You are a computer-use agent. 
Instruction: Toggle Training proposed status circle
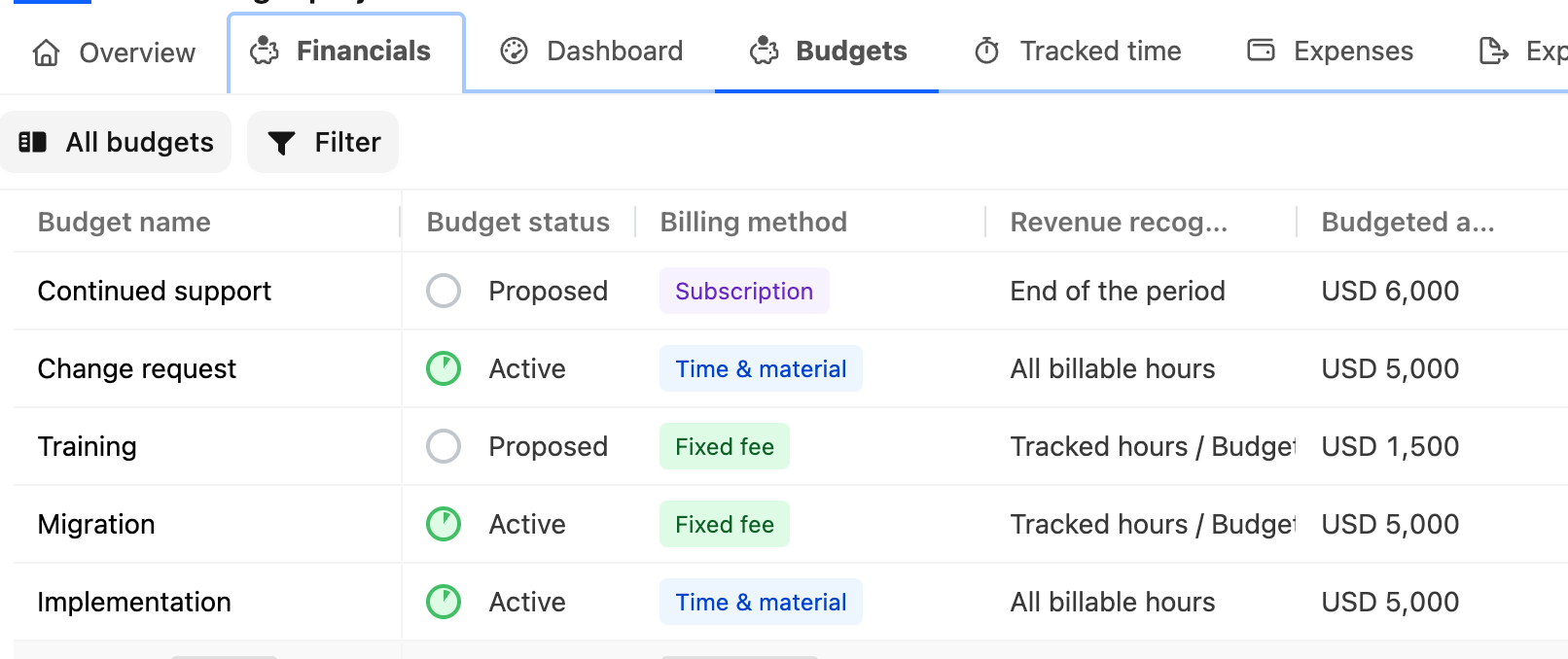444,446
